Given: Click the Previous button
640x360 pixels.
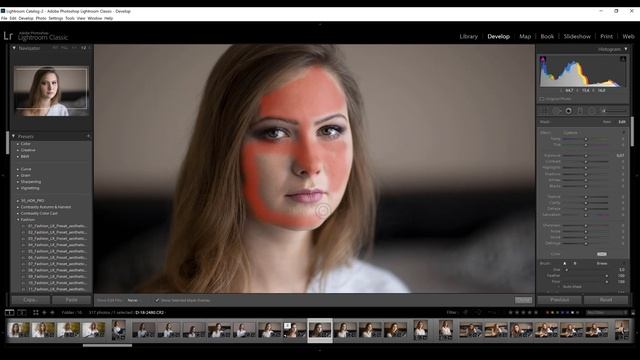Looking at the screenshot, I should [560, 300].
